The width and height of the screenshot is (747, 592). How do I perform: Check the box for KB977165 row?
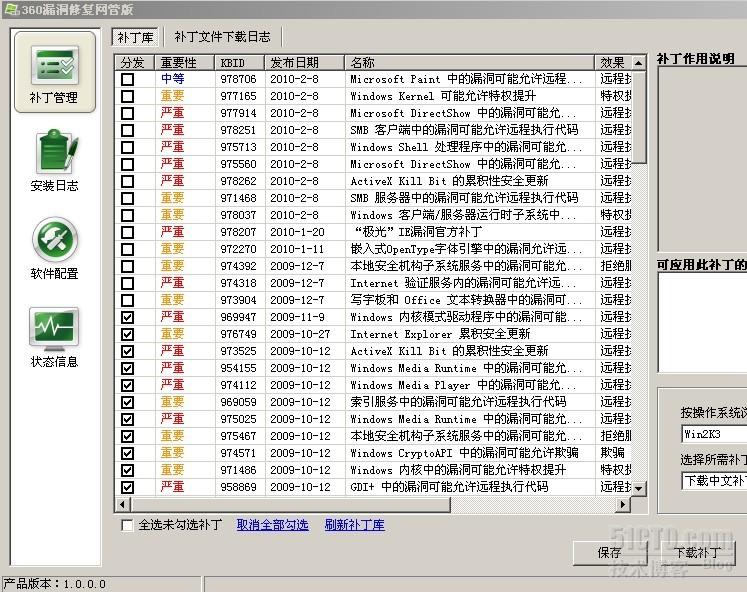tap(127, 96)
